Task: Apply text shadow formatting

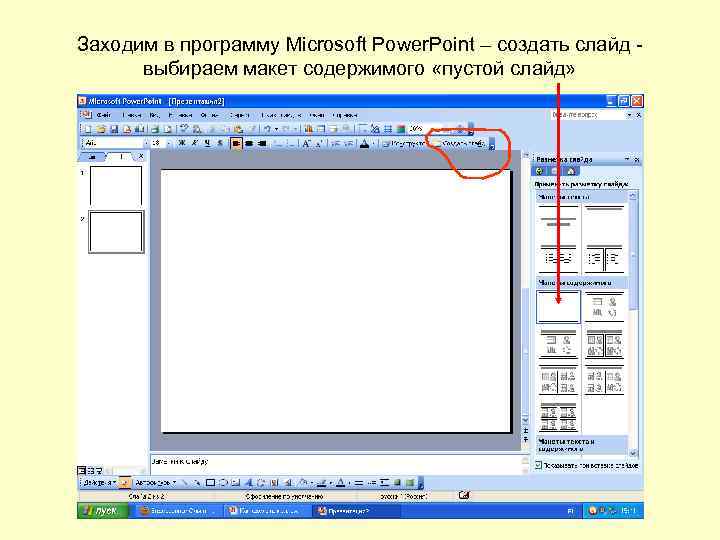Action: [x=220, y=143]
